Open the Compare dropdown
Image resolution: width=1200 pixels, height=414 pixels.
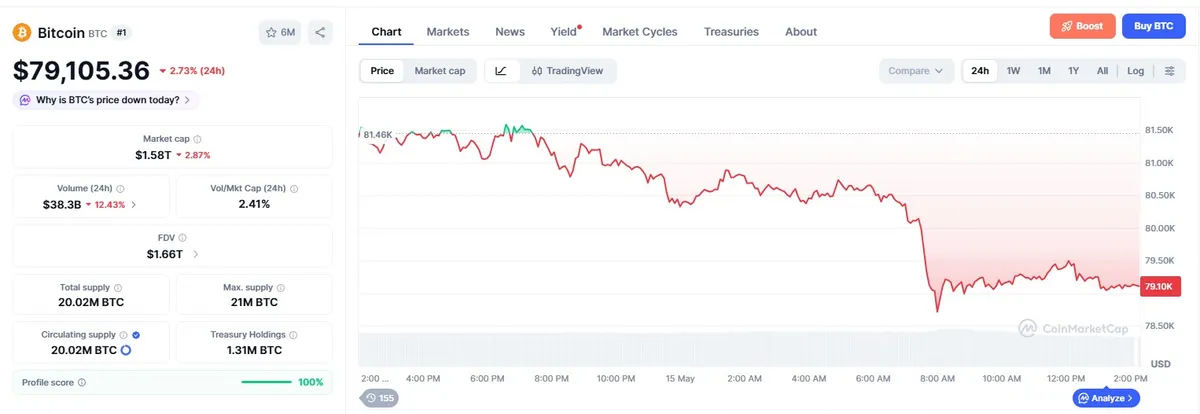point(916,71)
